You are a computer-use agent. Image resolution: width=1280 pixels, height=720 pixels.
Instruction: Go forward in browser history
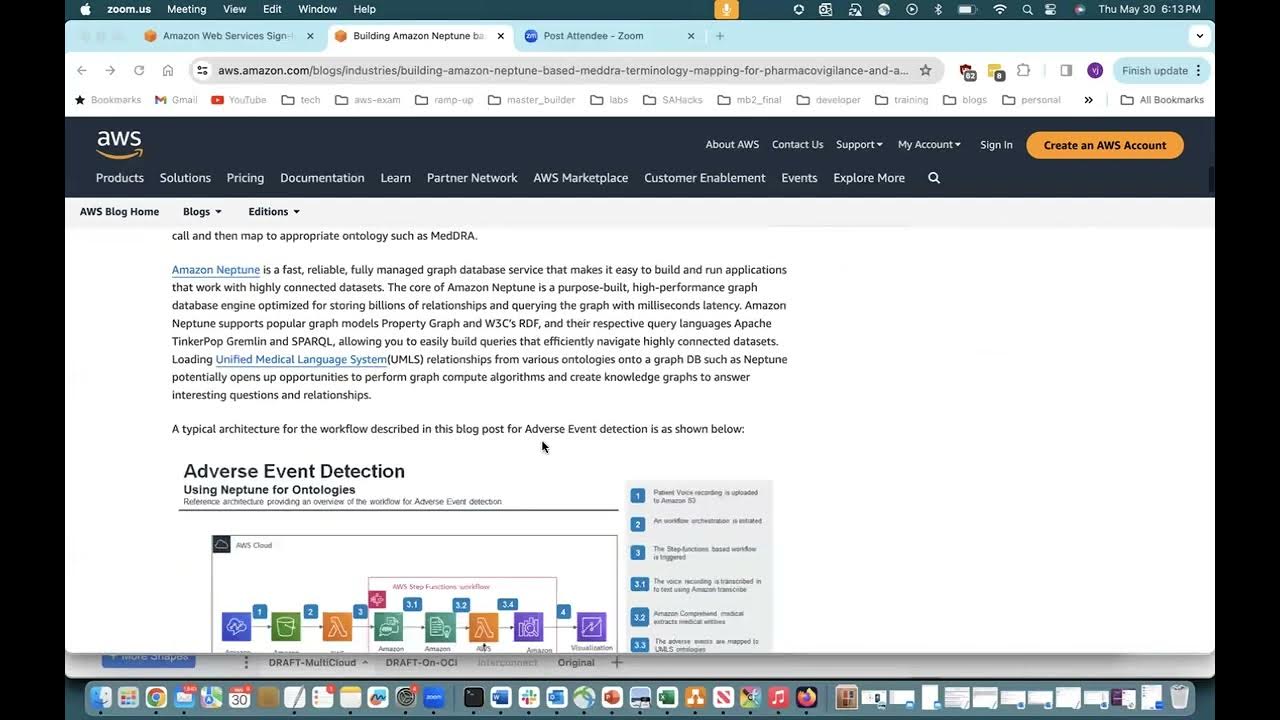[x=110, y=70]
